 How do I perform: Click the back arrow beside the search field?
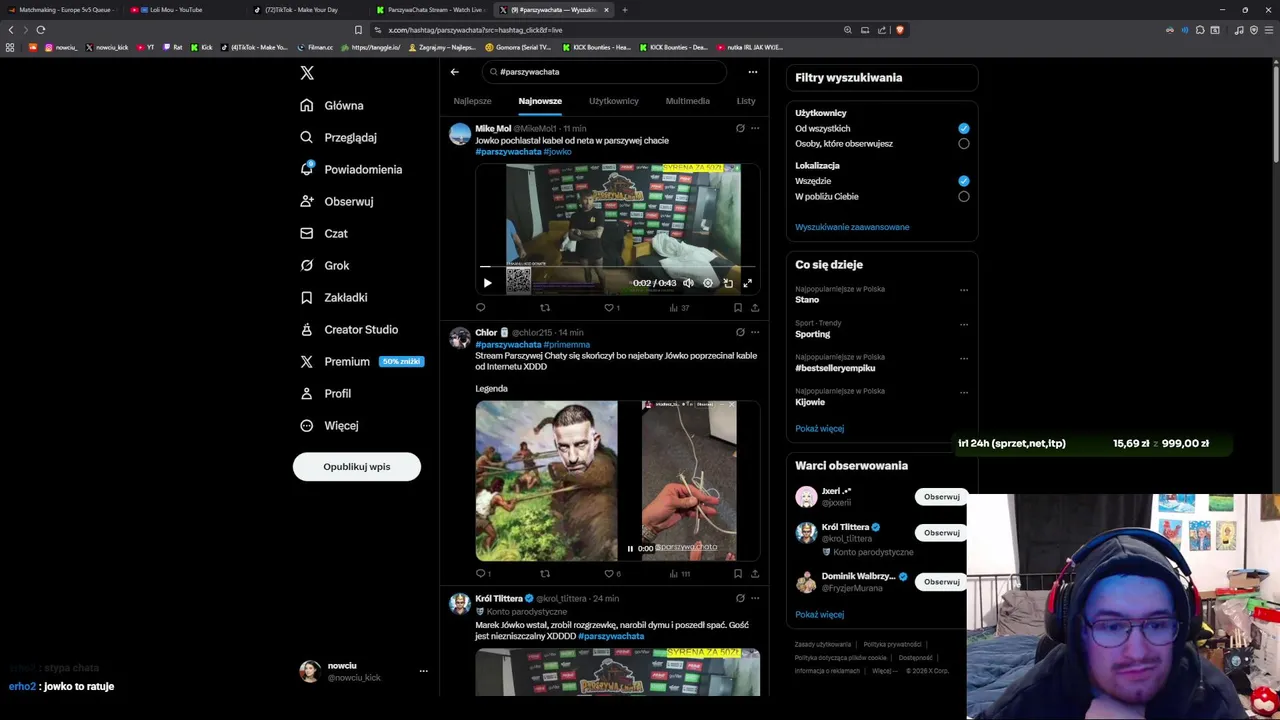pos(454,72)
